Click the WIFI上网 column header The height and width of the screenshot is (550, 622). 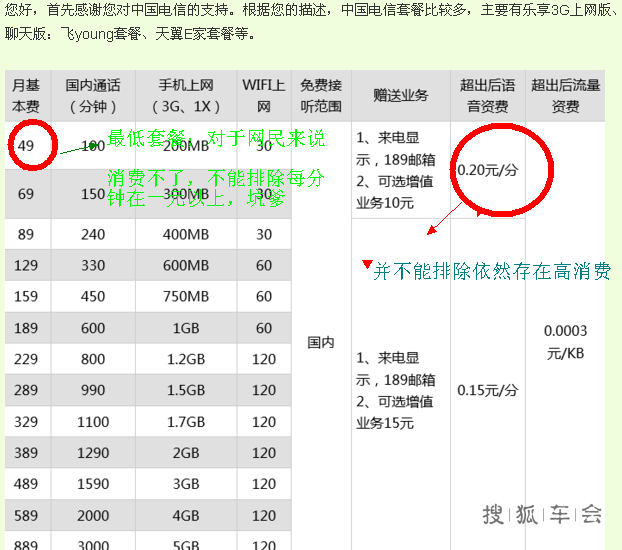(x=264, y=96)
